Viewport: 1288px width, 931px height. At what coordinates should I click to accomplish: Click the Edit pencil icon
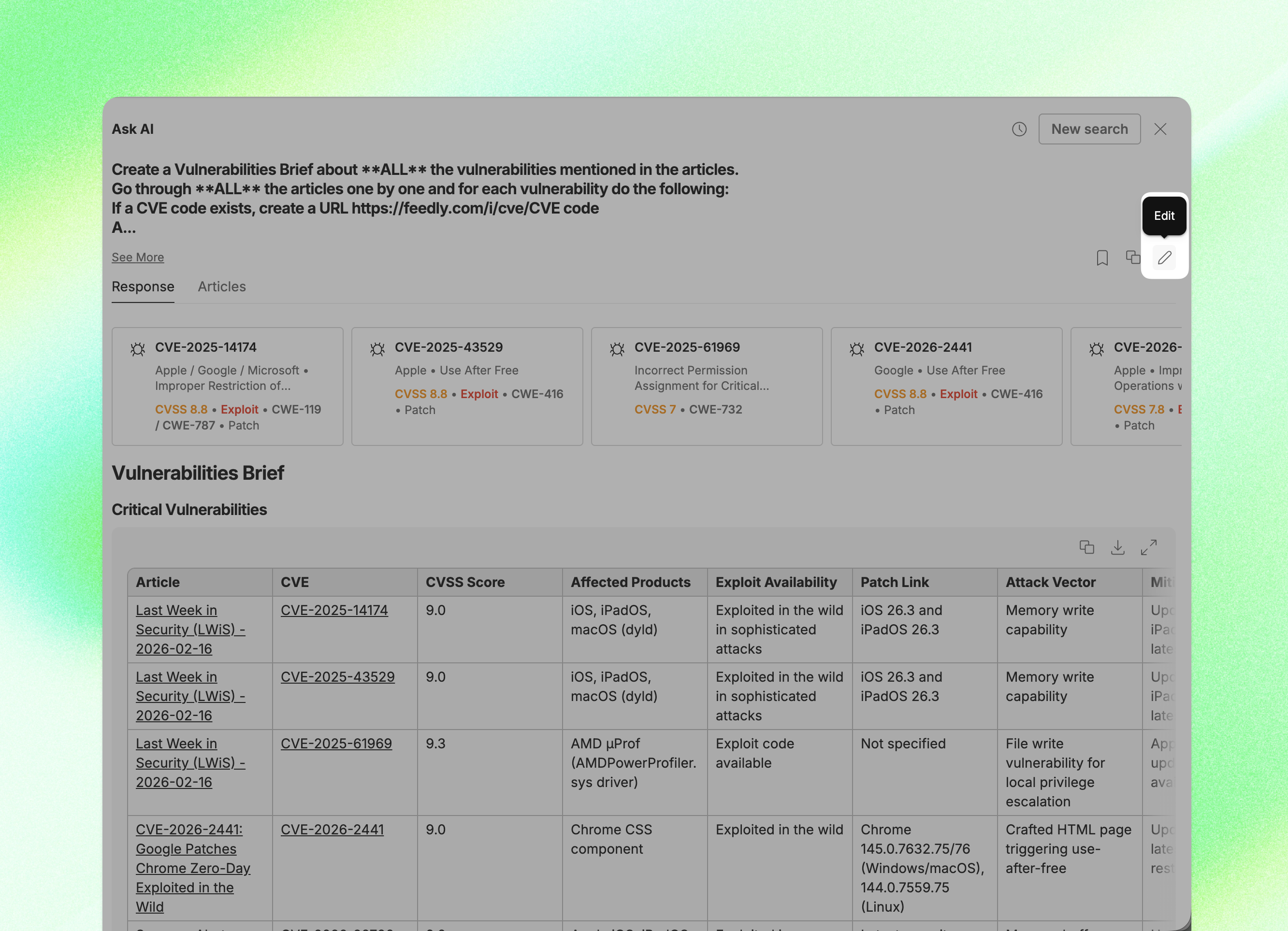coord(1164,258)
